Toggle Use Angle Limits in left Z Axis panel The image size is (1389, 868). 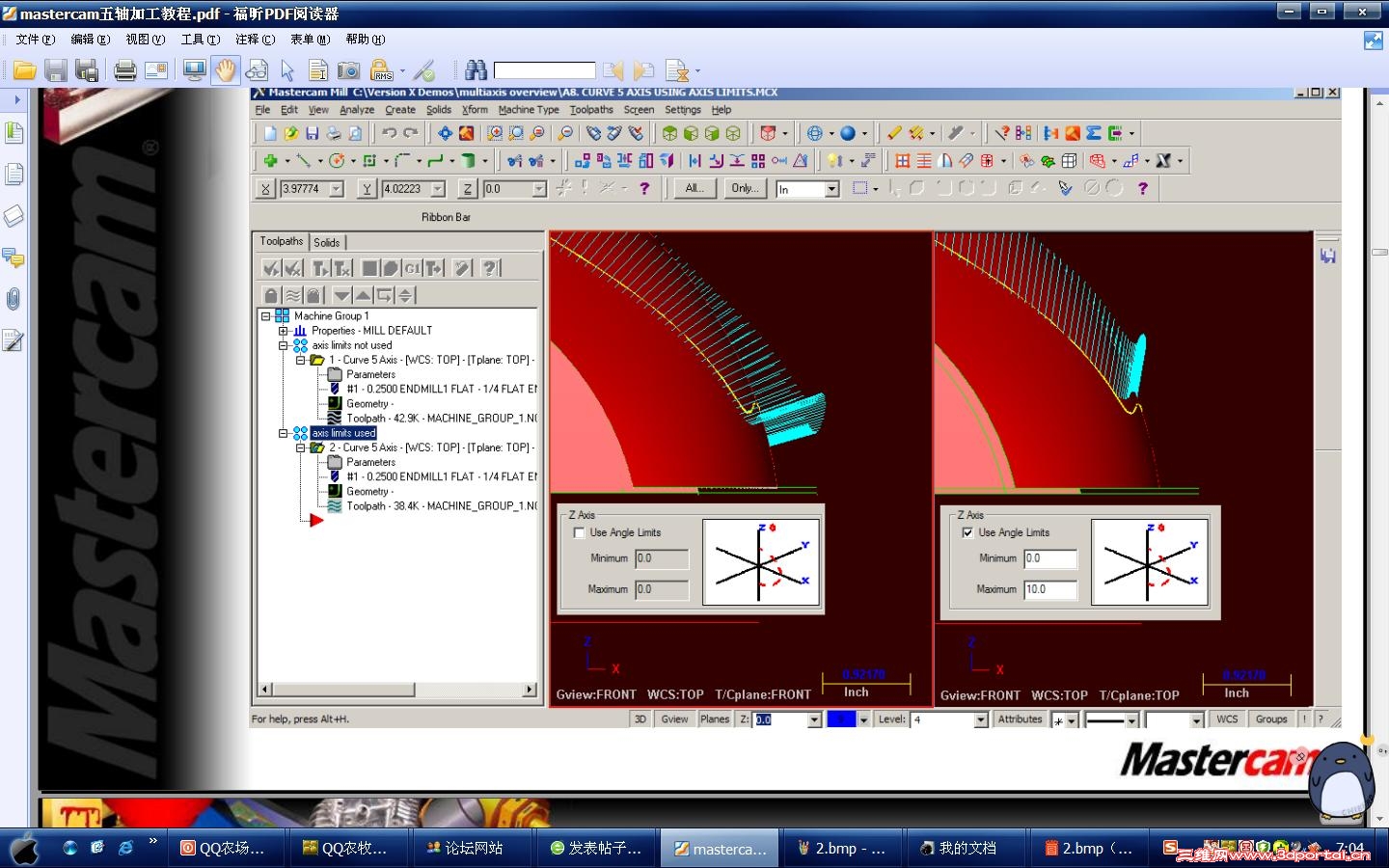coord(579,532)
